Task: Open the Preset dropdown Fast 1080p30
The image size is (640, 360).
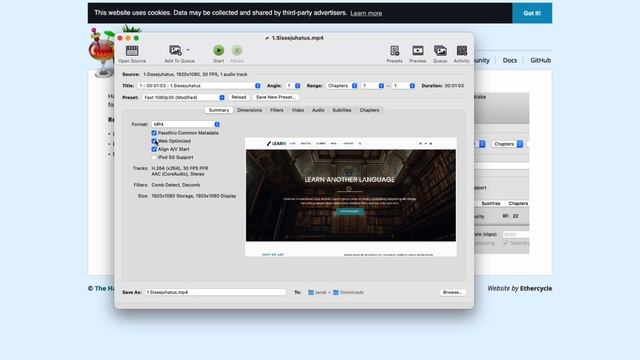Action: (183, 98)
